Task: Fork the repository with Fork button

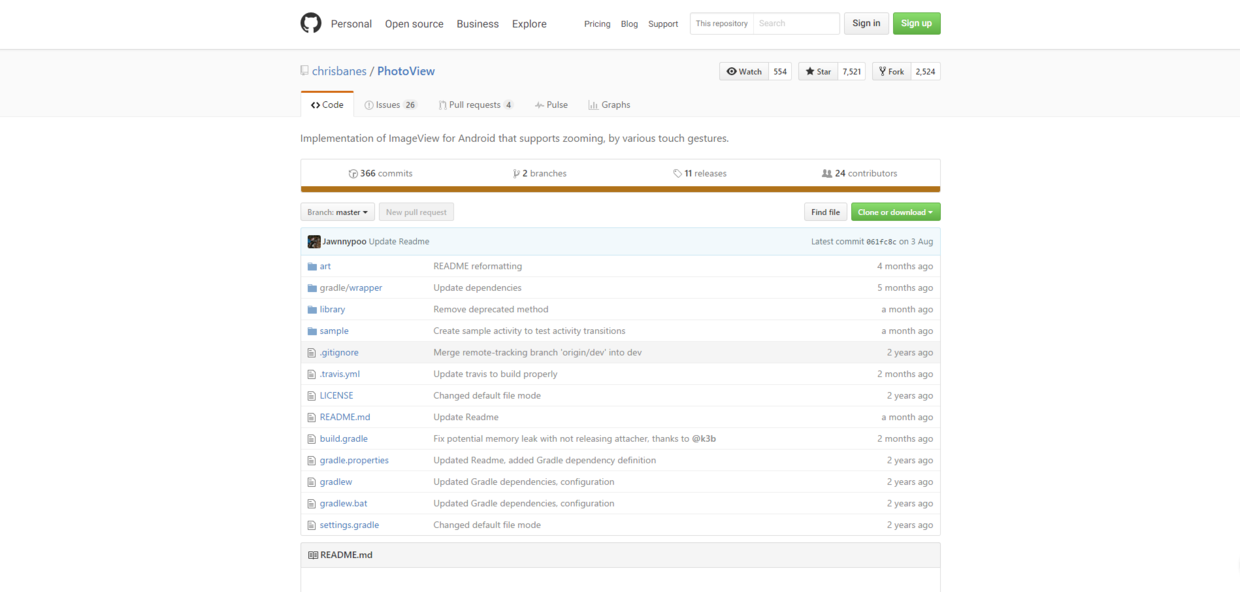Action: click(889, 72)
